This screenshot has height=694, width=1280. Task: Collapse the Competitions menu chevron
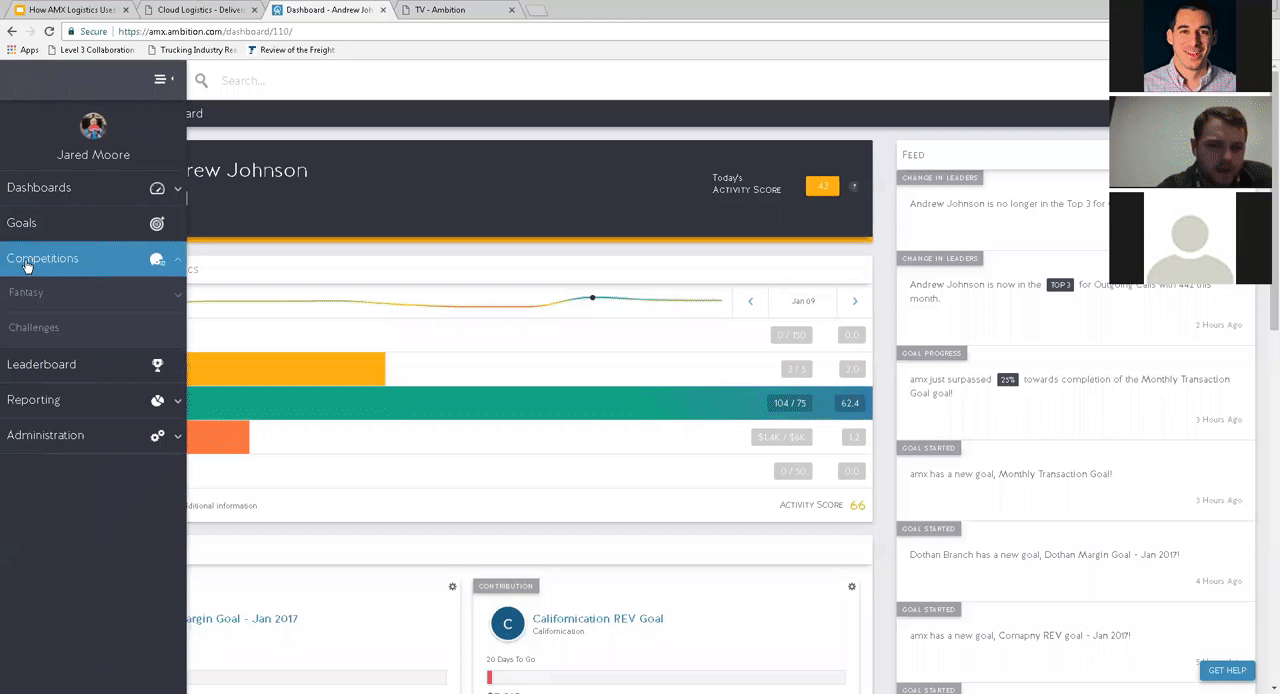178,259
